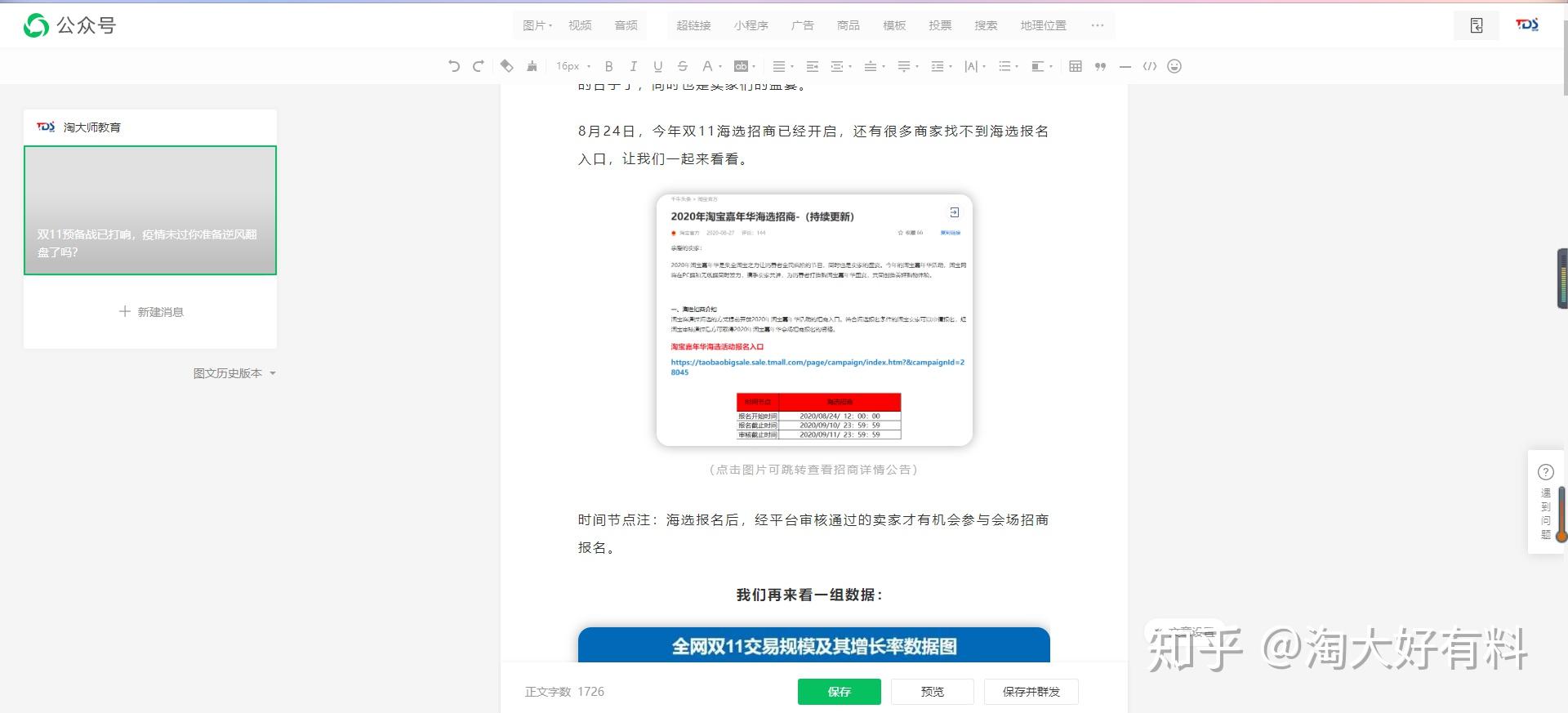
Task: Click the 保存 button
Action: 839,692
